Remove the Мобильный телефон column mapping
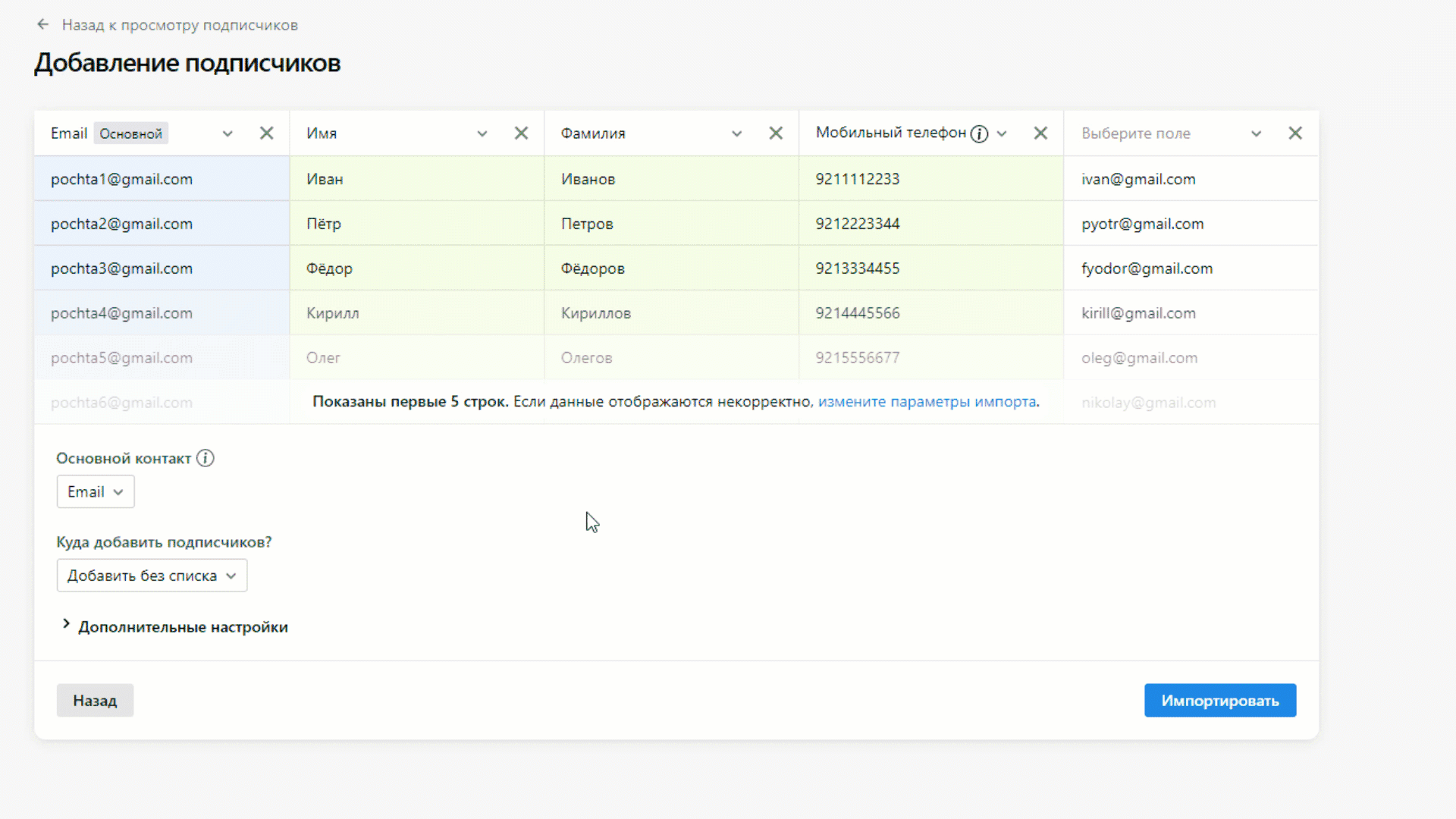 (1040, 133)
